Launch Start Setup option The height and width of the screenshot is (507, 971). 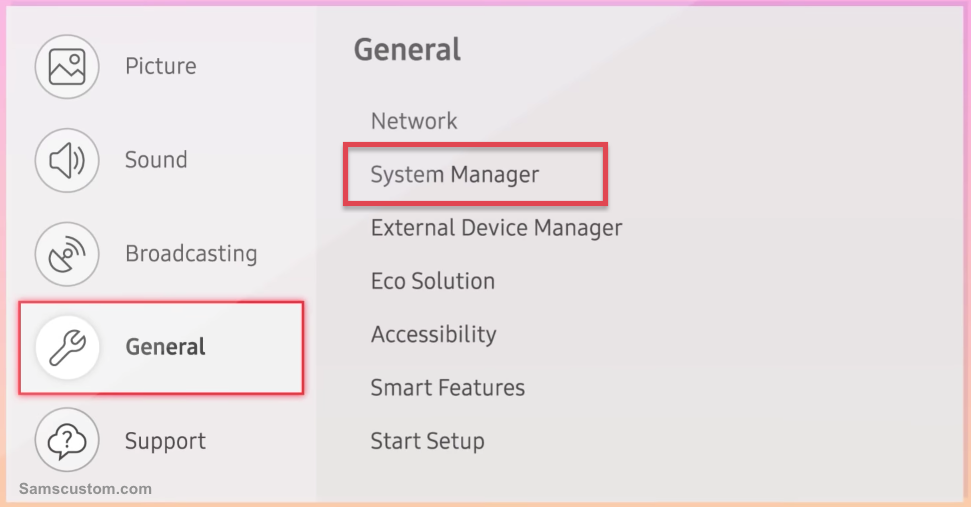click(x=427, y=441)
